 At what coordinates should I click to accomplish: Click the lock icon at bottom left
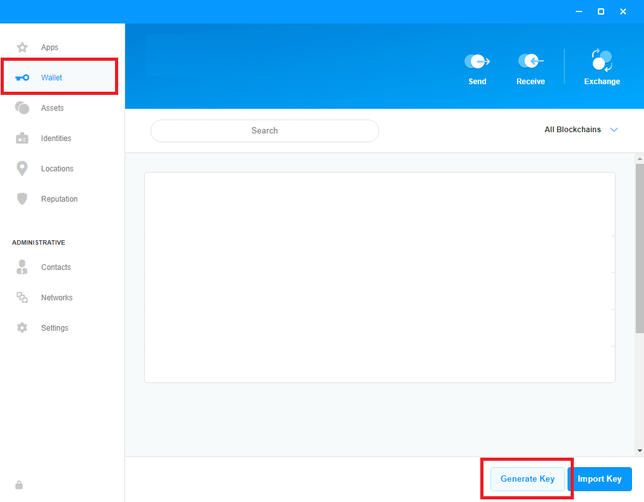point(19,485)
